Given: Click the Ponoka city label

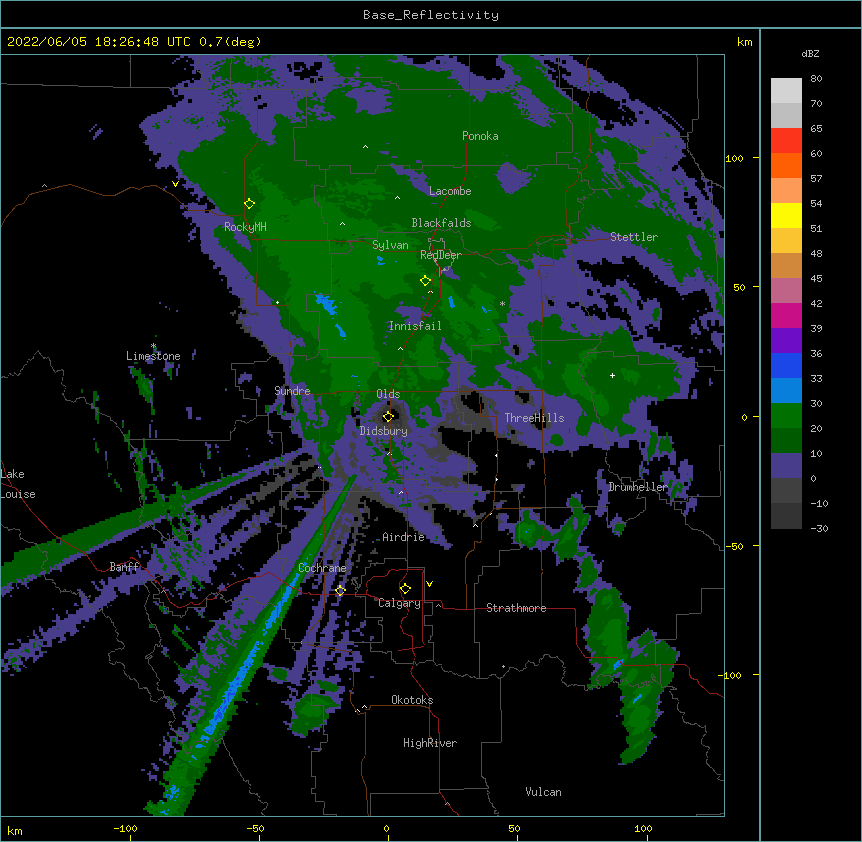Looking at the screenshot, I should (480, 136).
